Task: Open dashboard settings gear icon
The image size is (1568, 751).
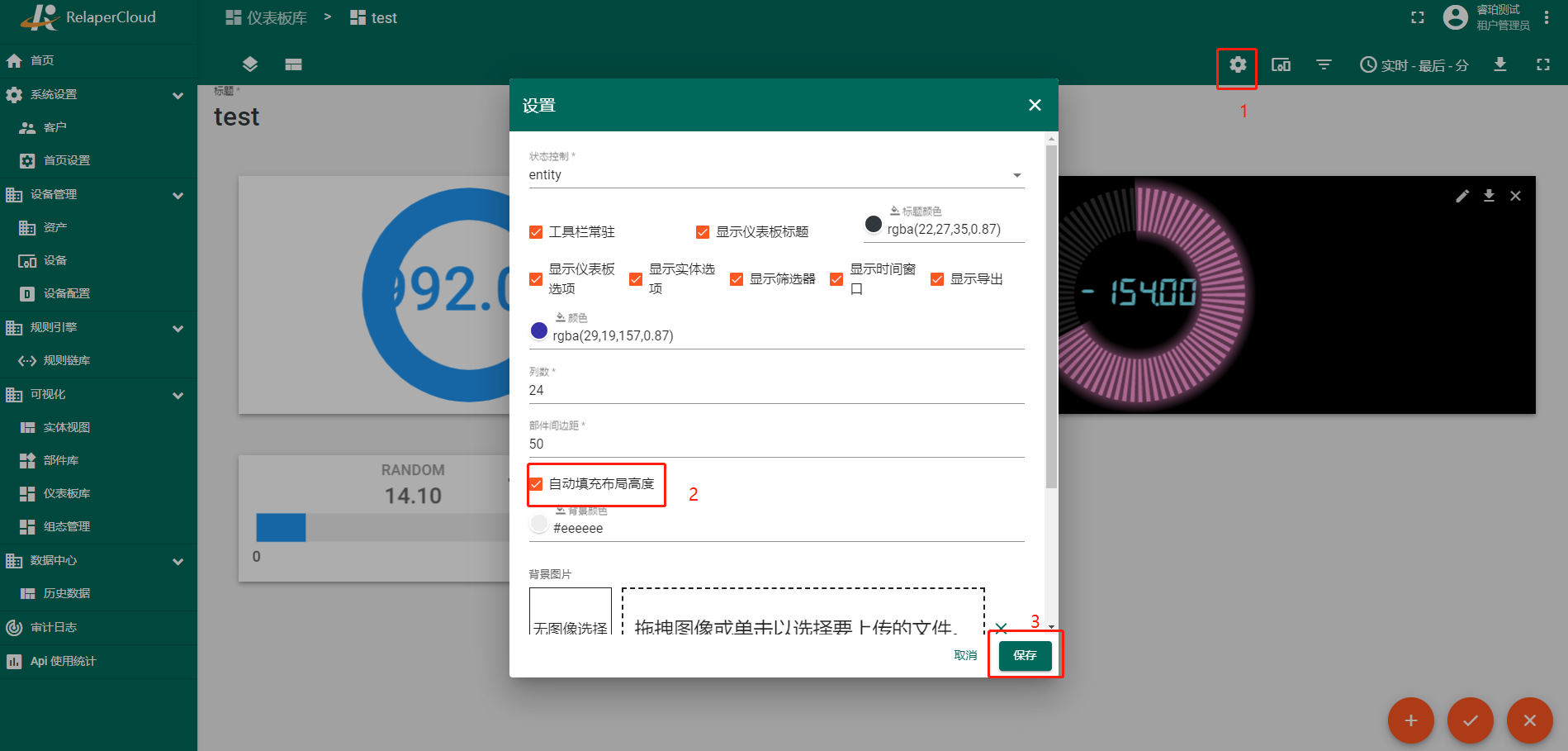Action: point(1237,64)
